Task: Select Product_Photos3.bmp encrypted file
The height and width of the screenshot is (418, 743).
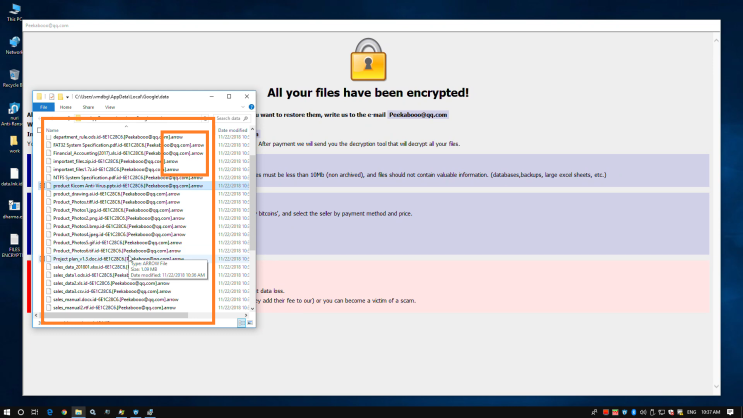Action: pos(119,226)
